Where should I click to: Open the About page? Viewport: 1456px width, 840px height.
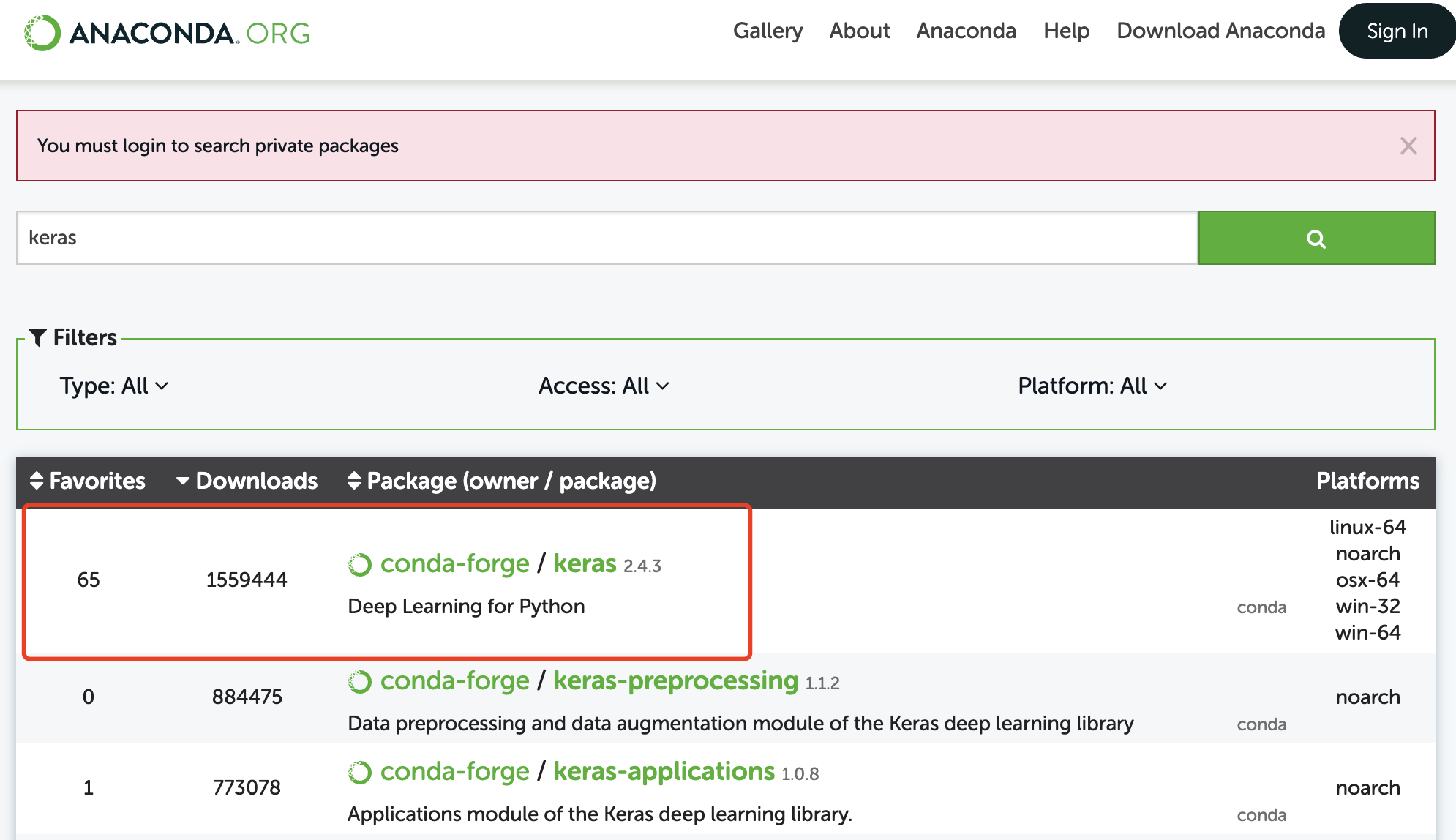[x=859, y=31]
